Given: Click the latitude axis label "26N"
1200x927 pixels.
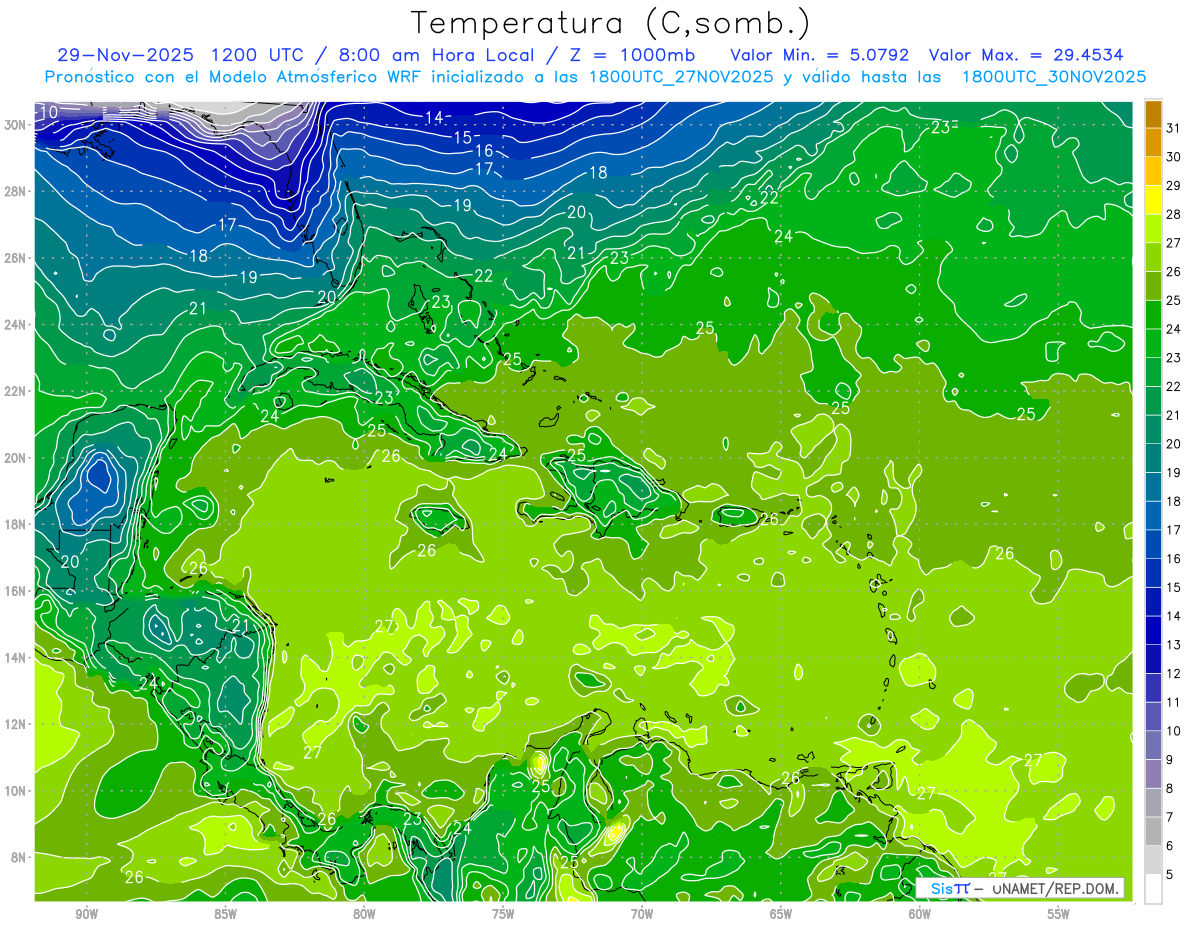Looking at the screenshot, I should coord(14,258).
